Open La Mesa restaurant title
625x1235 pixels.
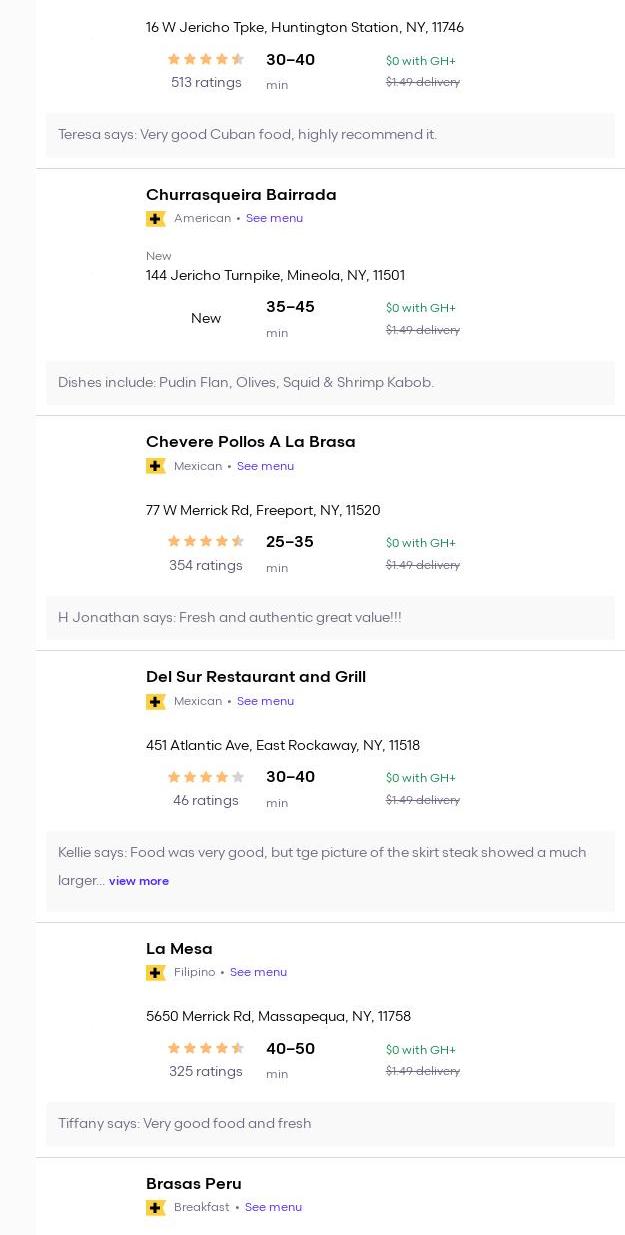179,949
